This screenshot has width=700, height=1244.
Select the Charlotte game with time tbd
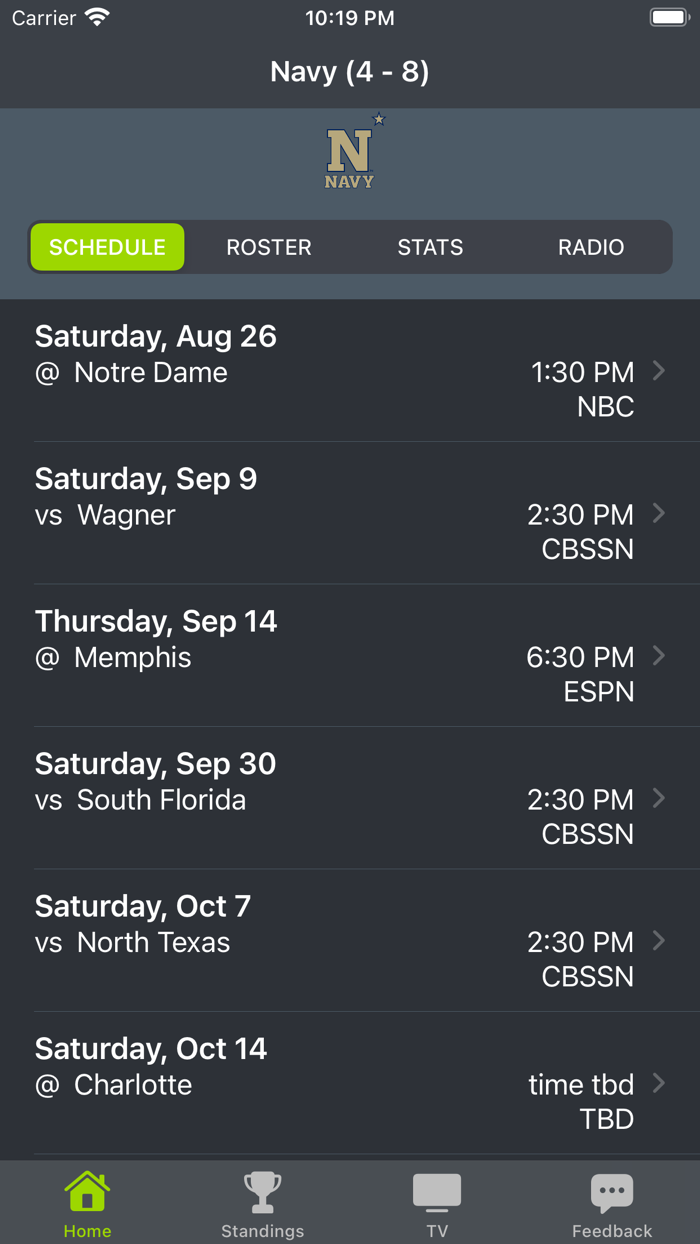pyautogui.click(x=350, y=1083)
